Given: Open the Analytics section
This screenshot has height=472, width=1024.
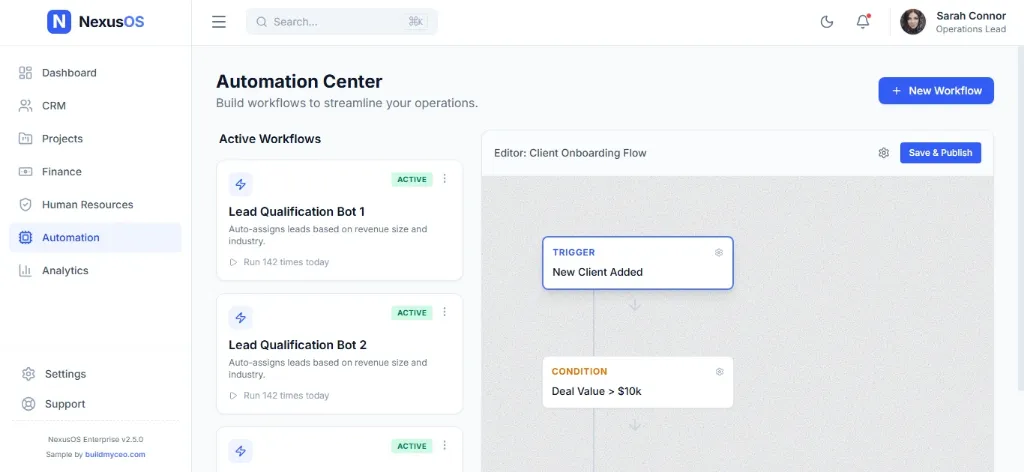Looking at the screenshot, I should coord(65,271).
